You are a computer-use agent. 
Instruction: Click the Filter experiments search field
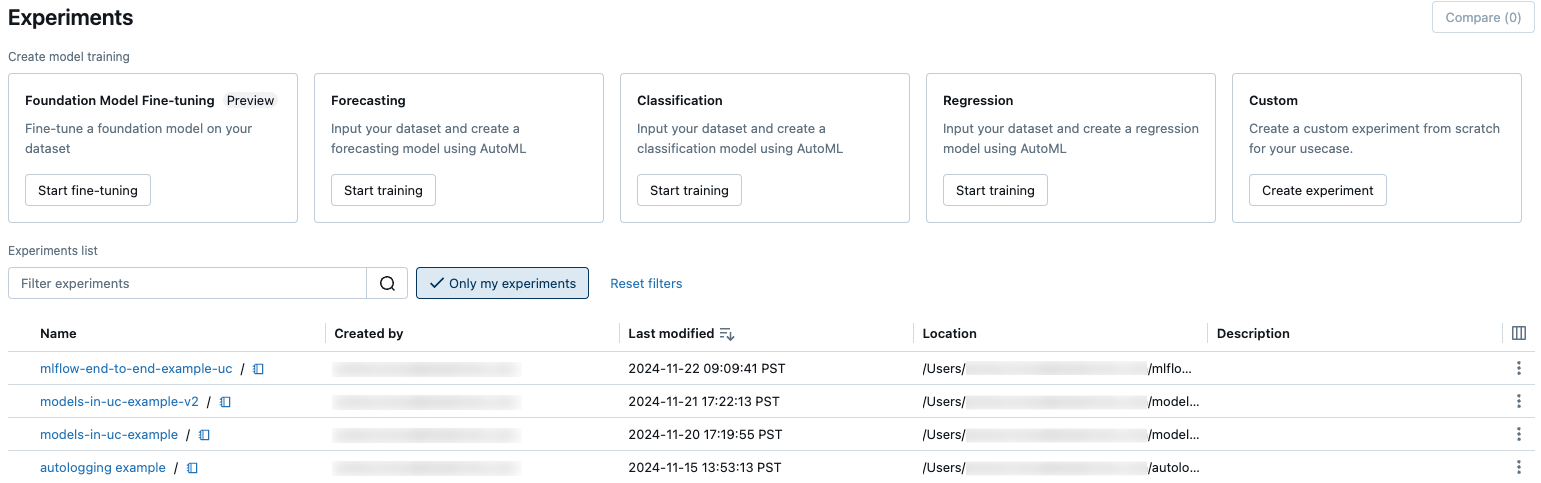tap(188, 283)
